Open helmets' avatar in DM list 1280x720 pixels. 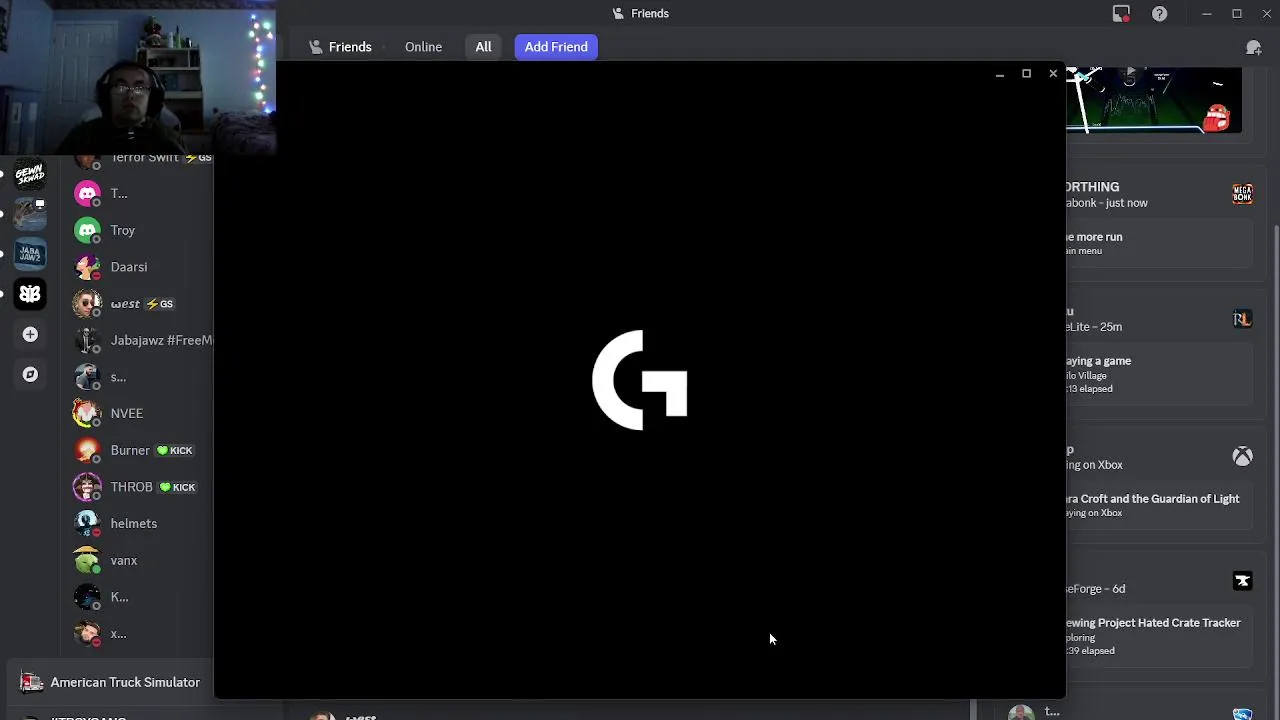88,523
